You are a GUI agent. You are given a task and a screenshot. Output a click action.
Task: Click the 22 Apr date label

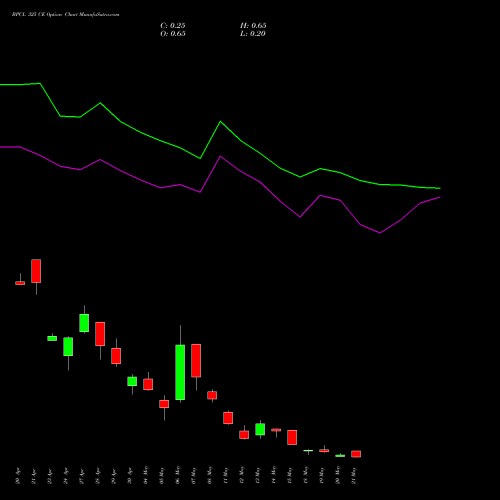pyautogui.click(x=50, y=477)
